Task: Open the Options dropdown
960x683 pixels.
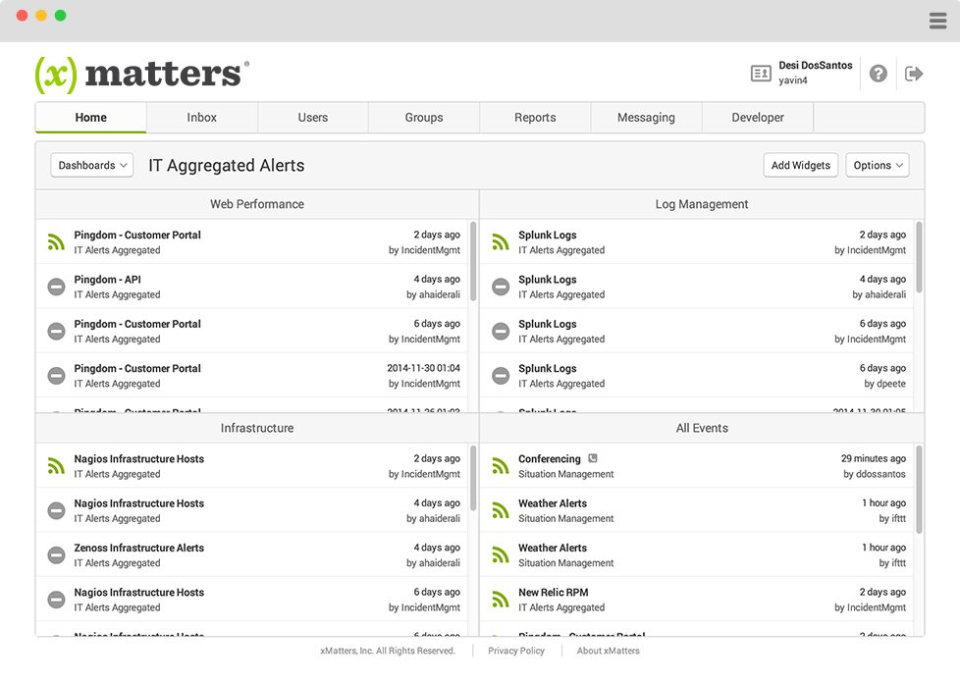Action: pyautogui.click(x=877, y=165)
